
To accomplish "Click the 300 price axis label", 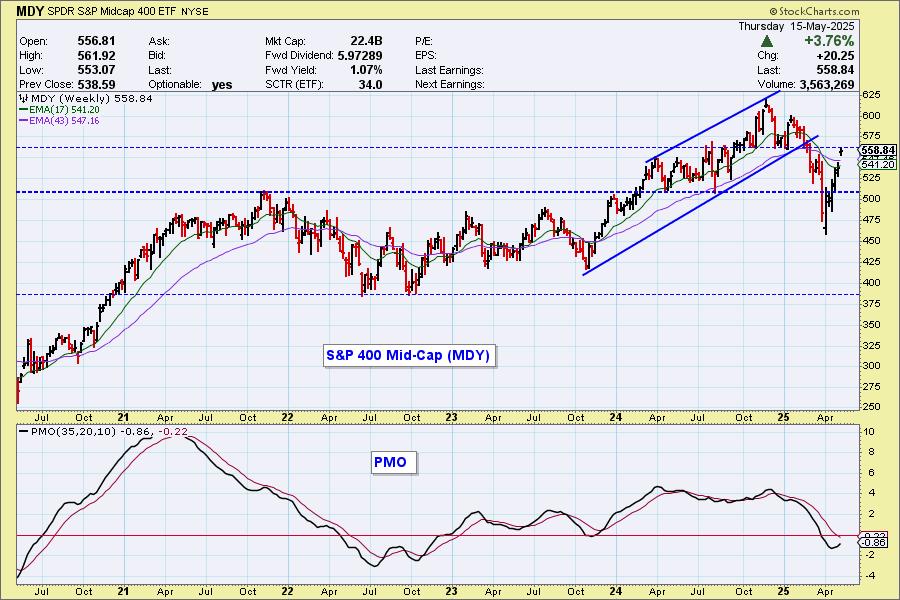I will [871, 366].
